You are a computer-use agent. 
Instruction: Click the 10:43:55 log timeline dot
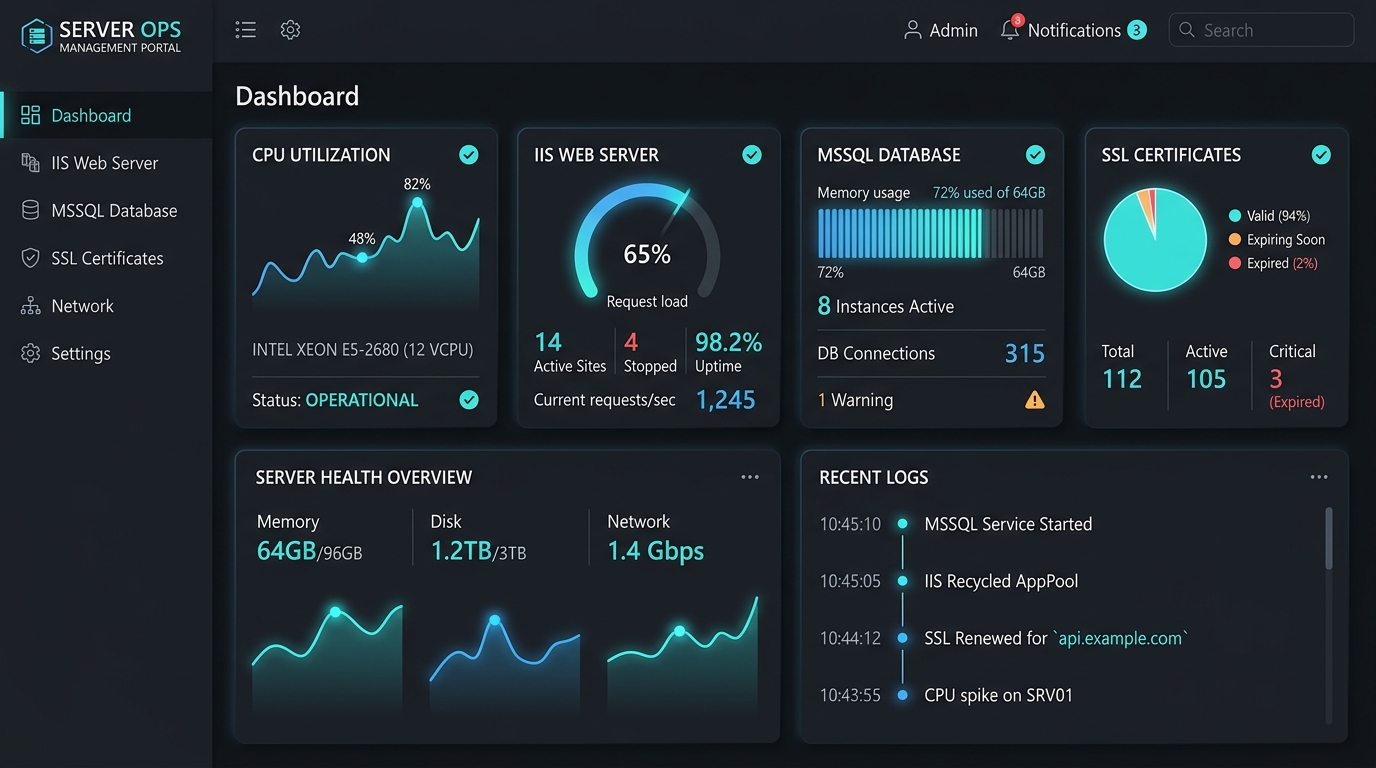(x=902, y=695)
